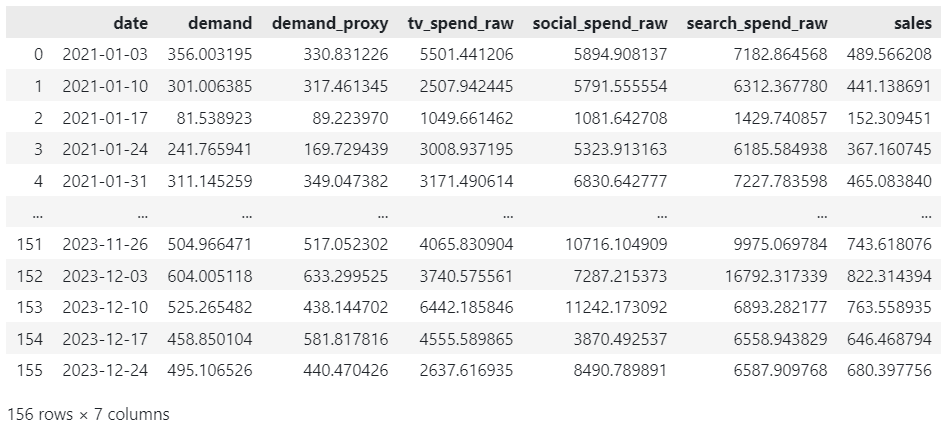Click demand value 81.538923
This screenshot has height=439, width=949.
pyautogui.click(x=218, y=117)
